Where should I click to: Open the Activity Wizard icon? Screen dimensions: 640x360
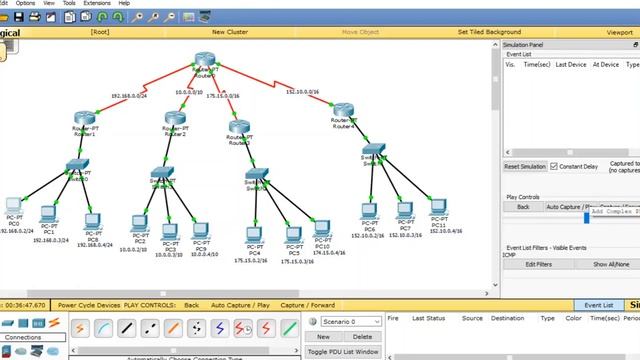pos(51,17)
